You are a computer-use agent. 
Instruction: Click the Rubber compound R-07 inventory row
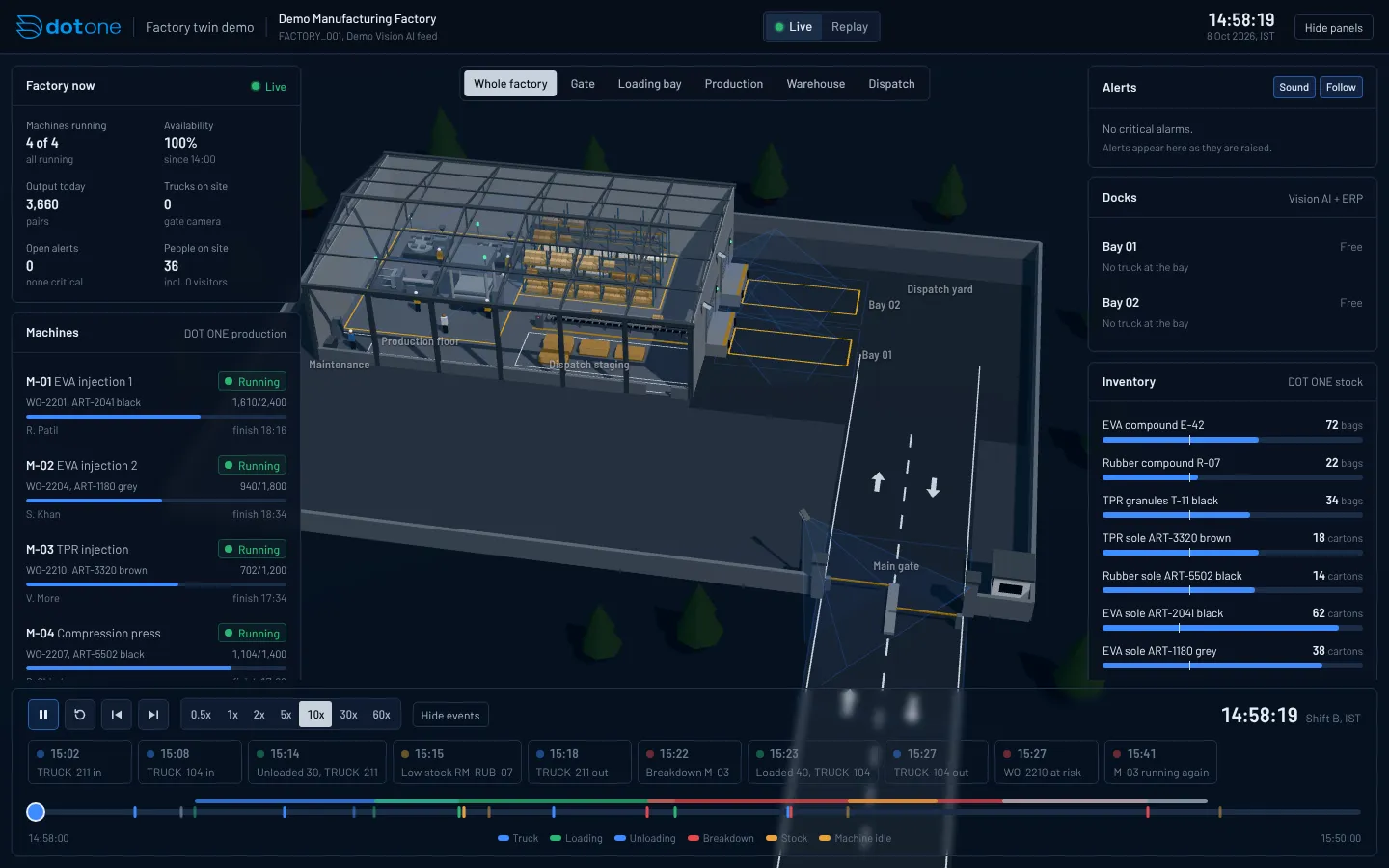click(1233, 469)
